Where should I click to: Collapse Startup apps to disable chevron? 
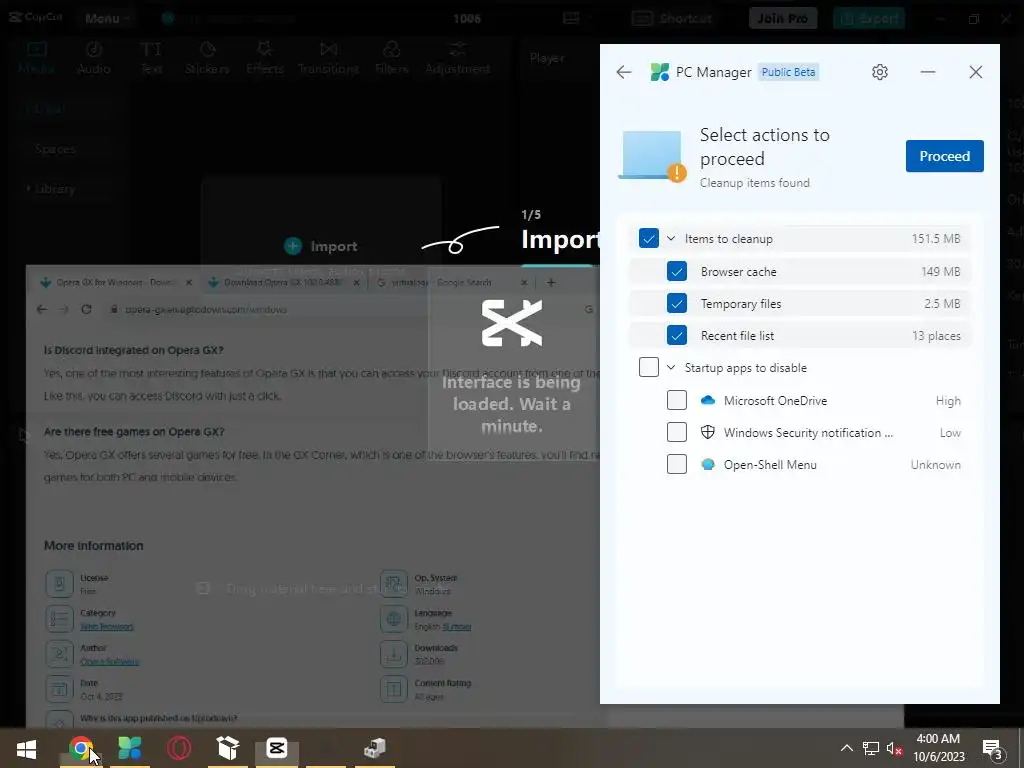[671, 368]
